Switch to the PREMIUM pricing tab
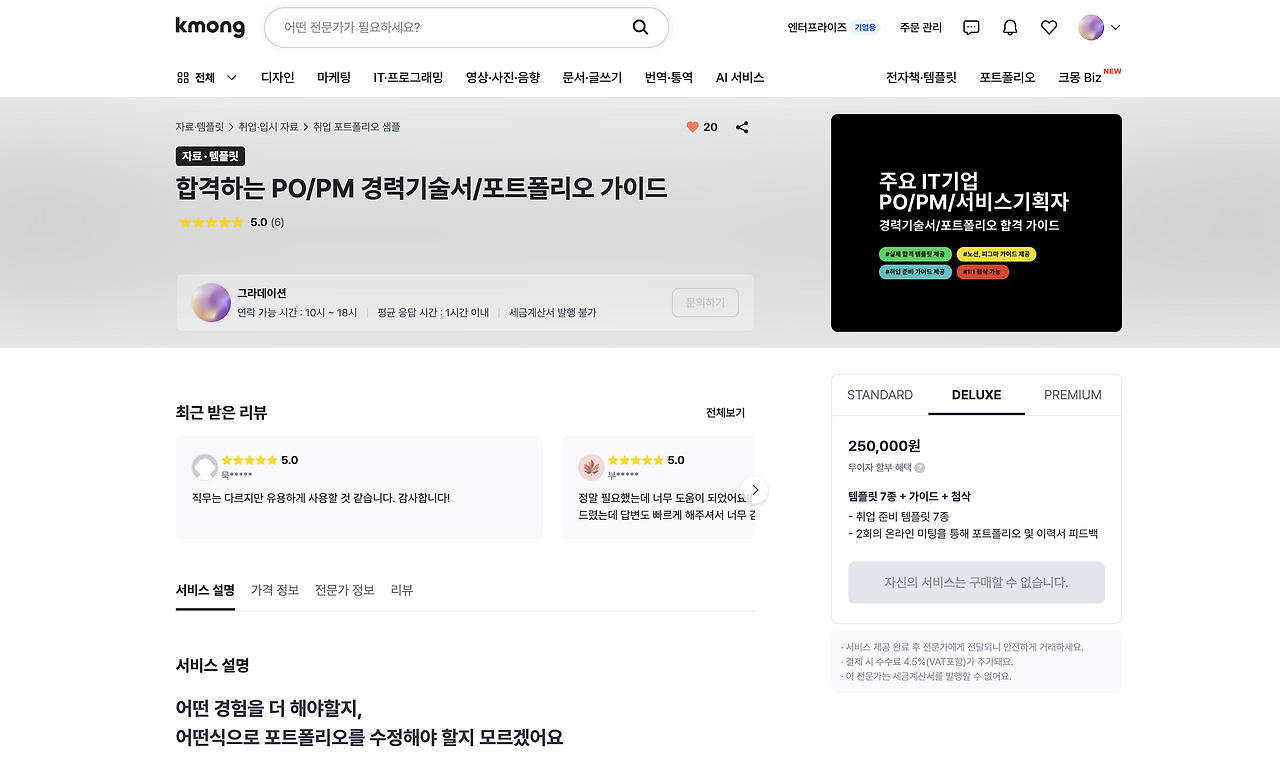Image resolution: width=1280 pixels, height=772 pixels. point(1072,395)
